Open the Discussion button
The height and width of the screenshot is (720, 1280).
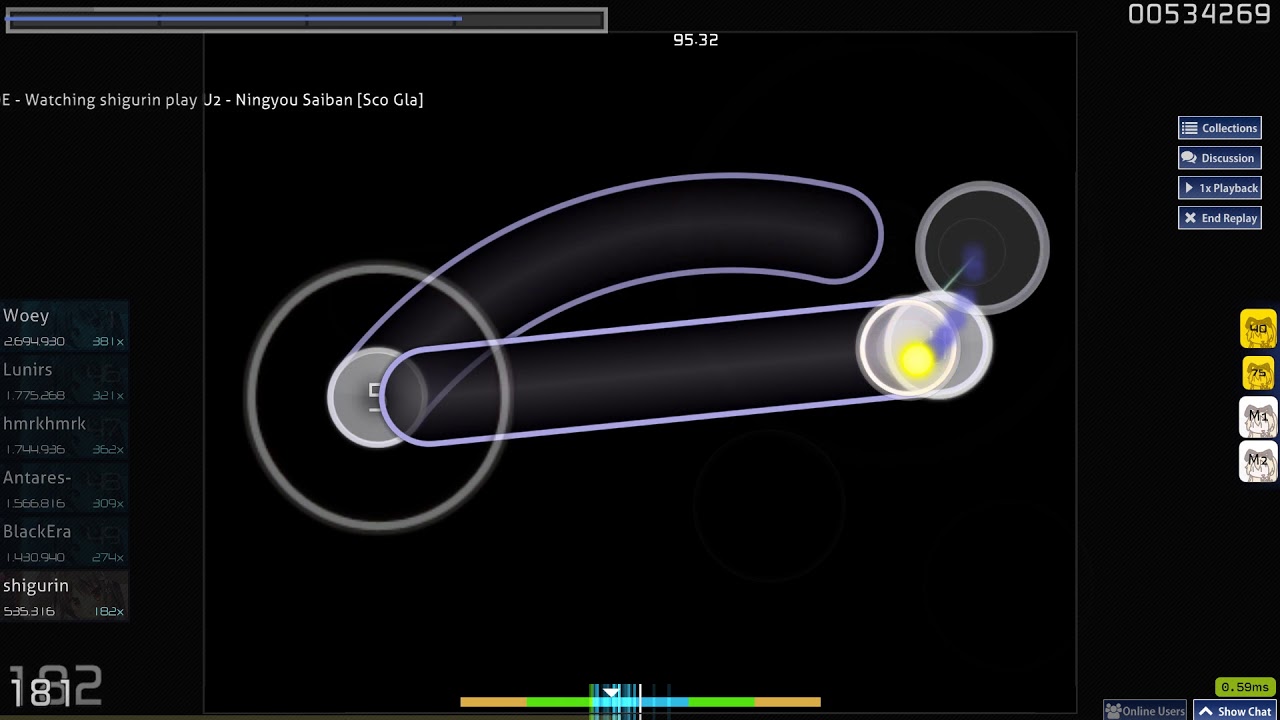(x=1219, y=158)
